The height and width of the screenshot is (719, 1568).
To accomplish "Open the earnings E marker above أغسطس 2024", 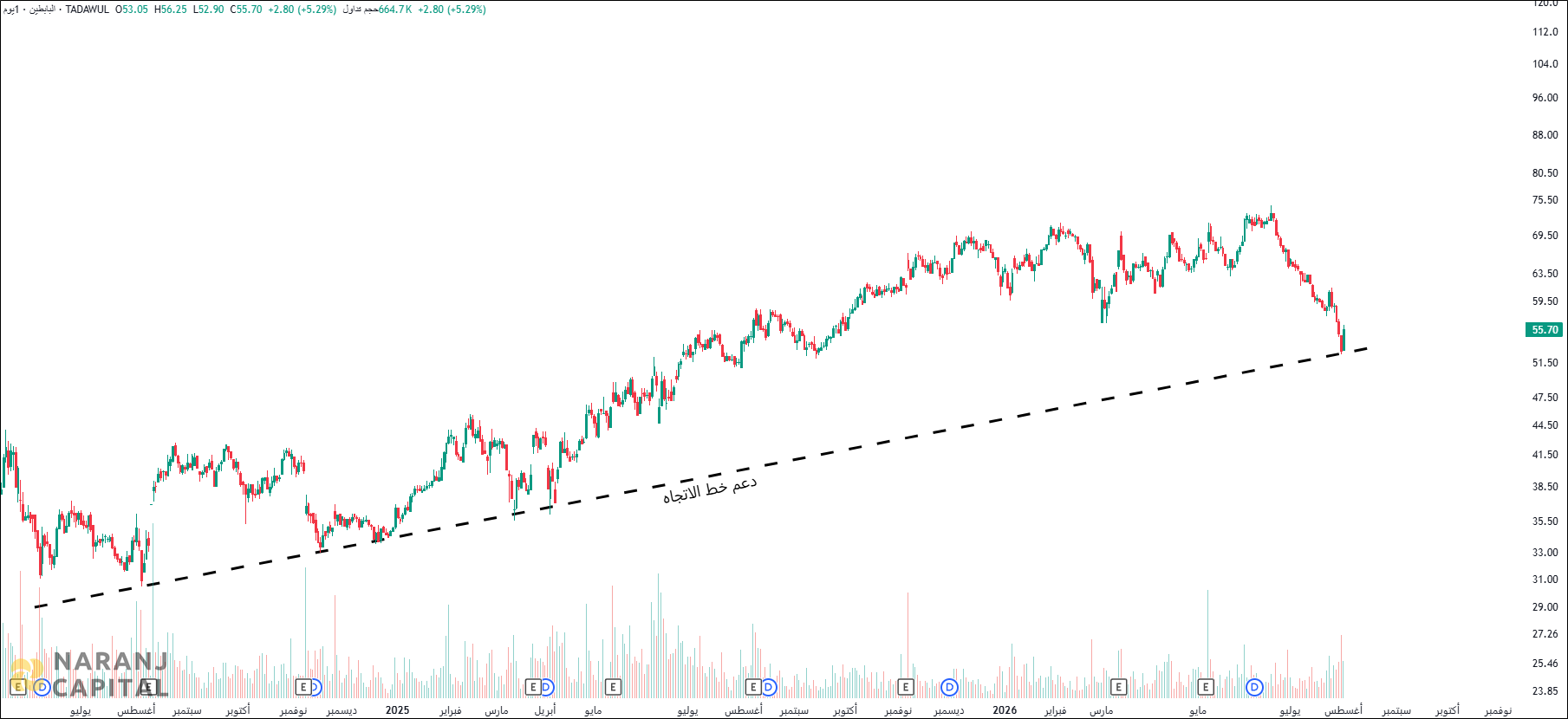I will click(x=149, y=687).
